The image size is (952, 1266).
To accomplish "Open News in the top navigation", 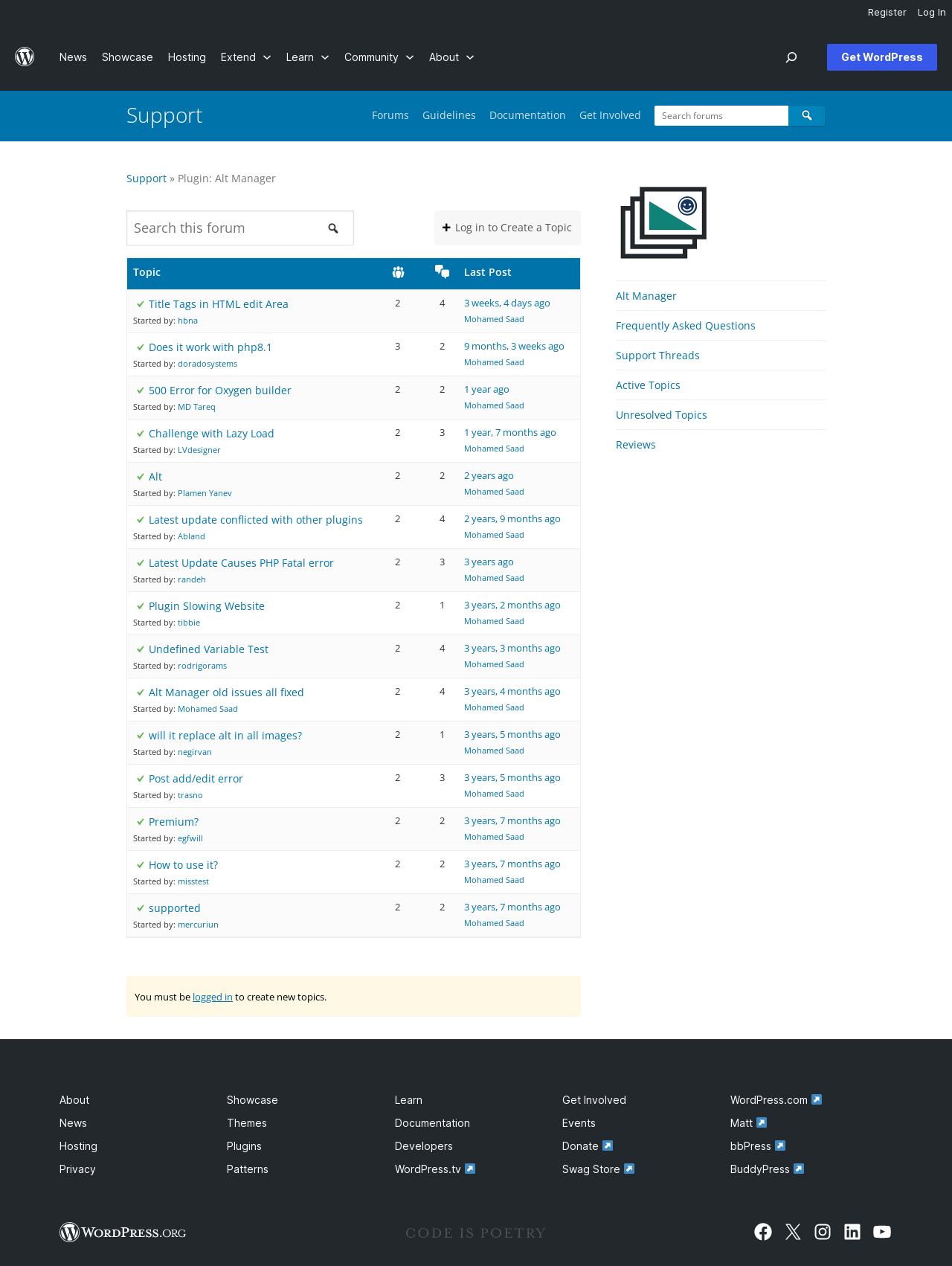I will tap(73, 57).
